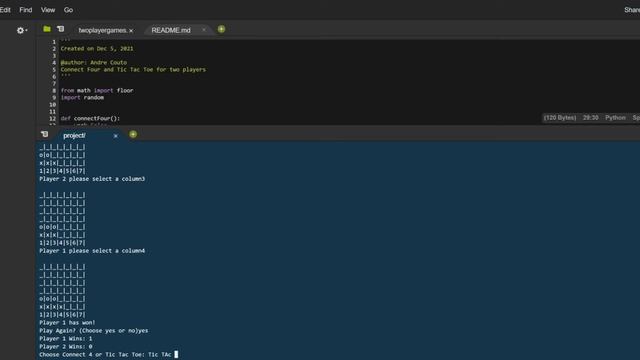Click the terminal pane layout icon
640x360 pixels.
[44, 134]
